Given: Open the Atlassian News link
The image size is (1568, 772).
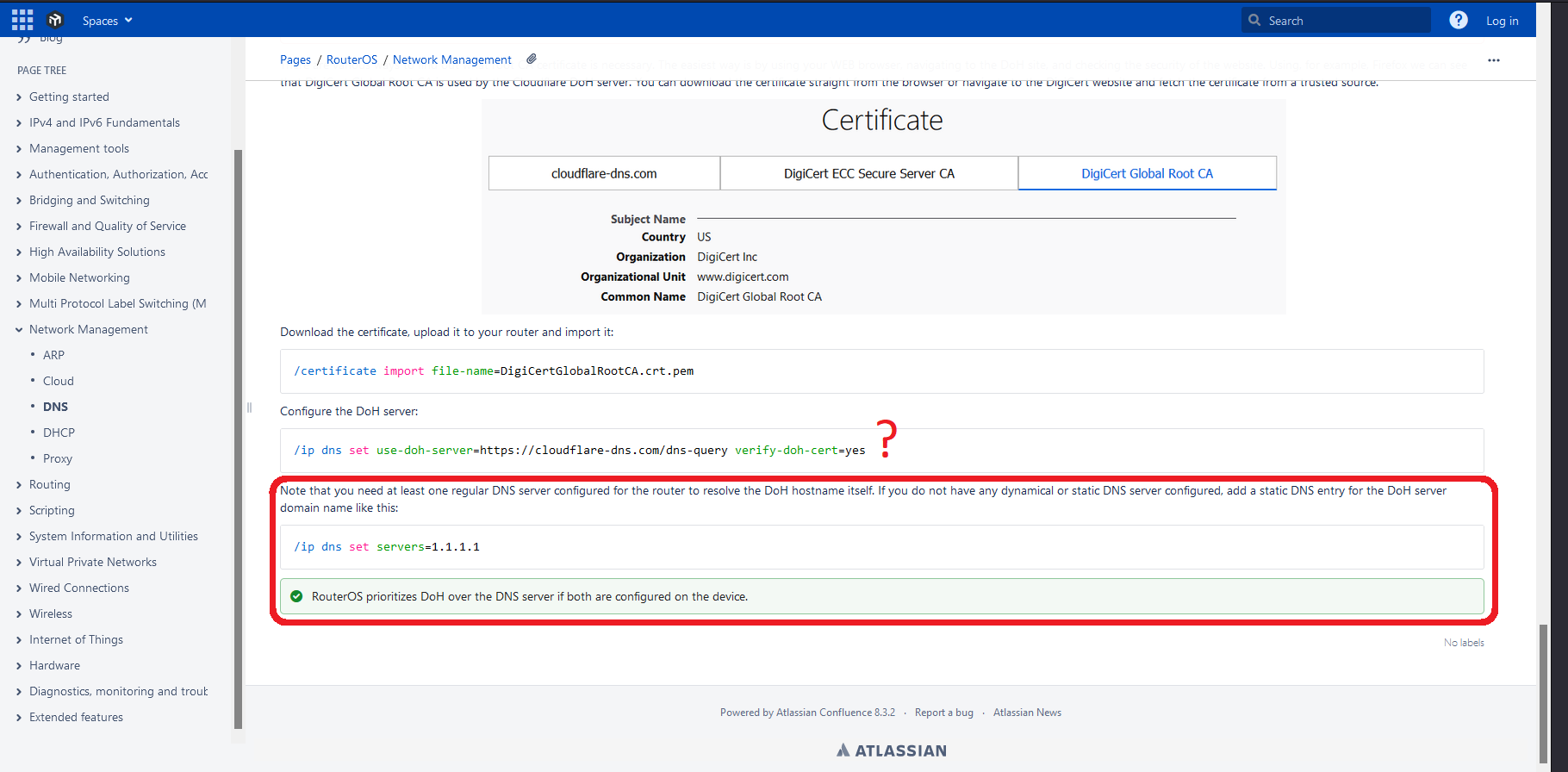Looking at the screenshot, I should coord(1027,713).
